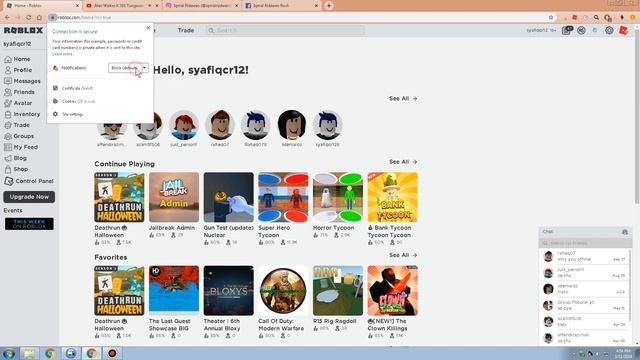
Task: Click the Windows Start button
Action: pos(8,353)
